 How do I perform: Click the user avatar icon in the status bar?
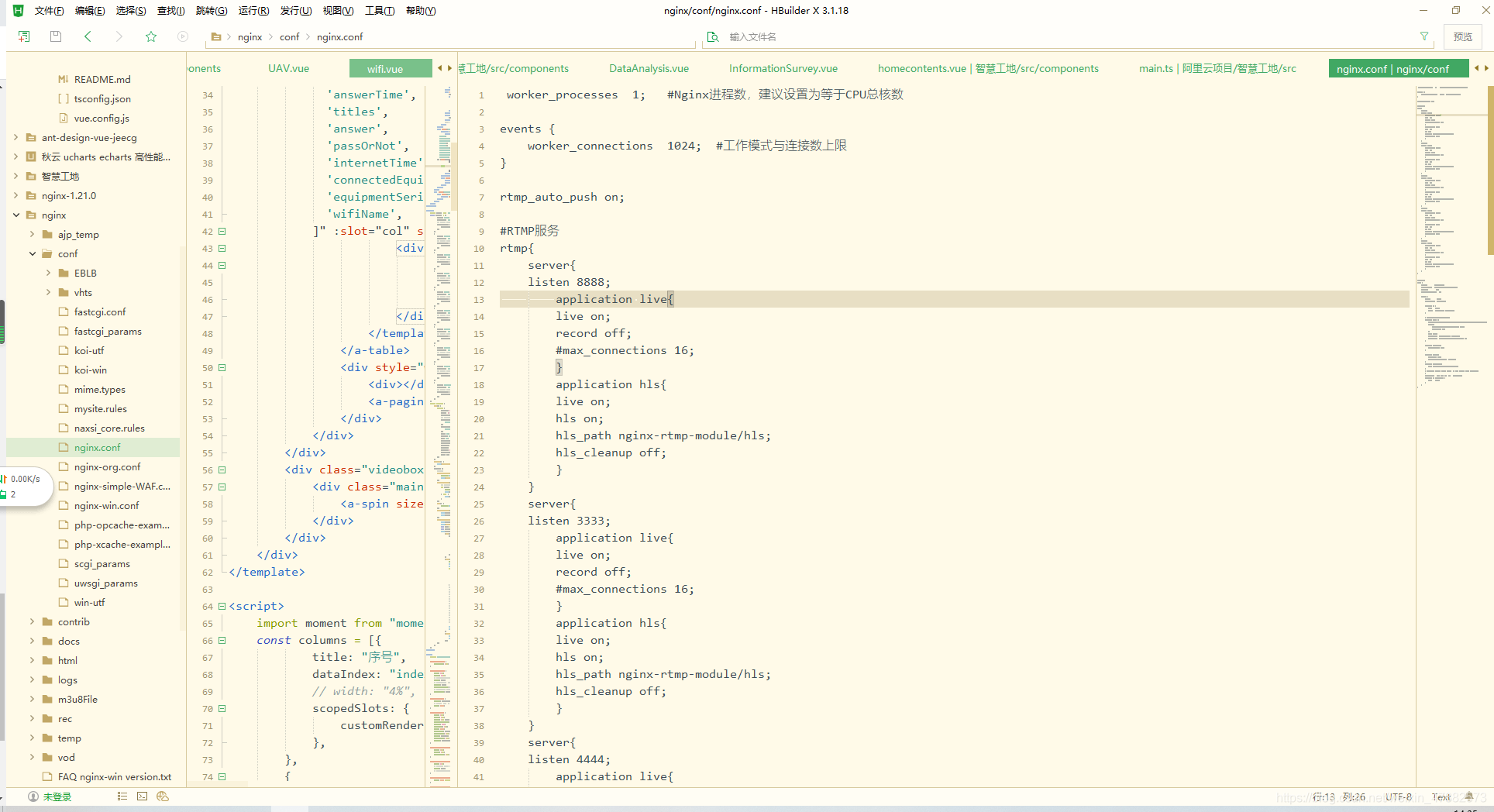(33, 797)
